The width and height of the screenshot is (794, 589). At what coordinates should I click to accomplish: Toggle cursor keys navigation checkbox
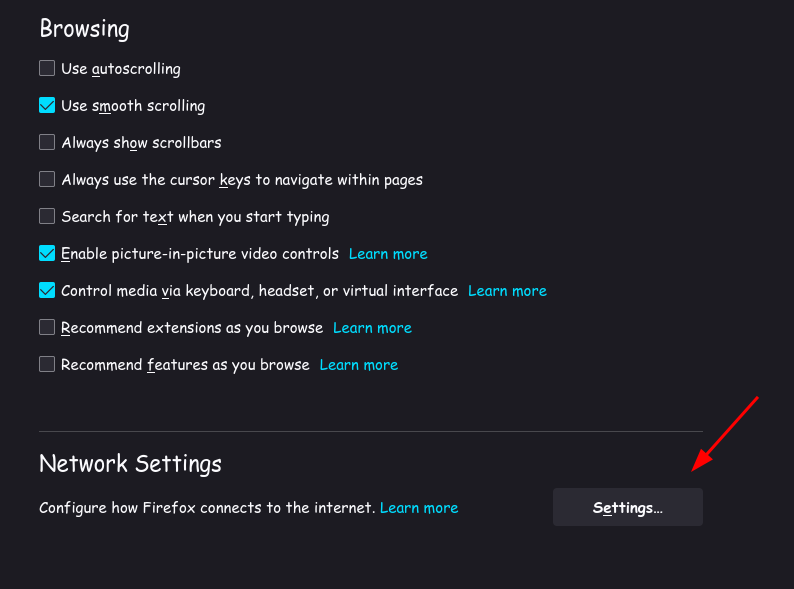(x=47, y=179)
